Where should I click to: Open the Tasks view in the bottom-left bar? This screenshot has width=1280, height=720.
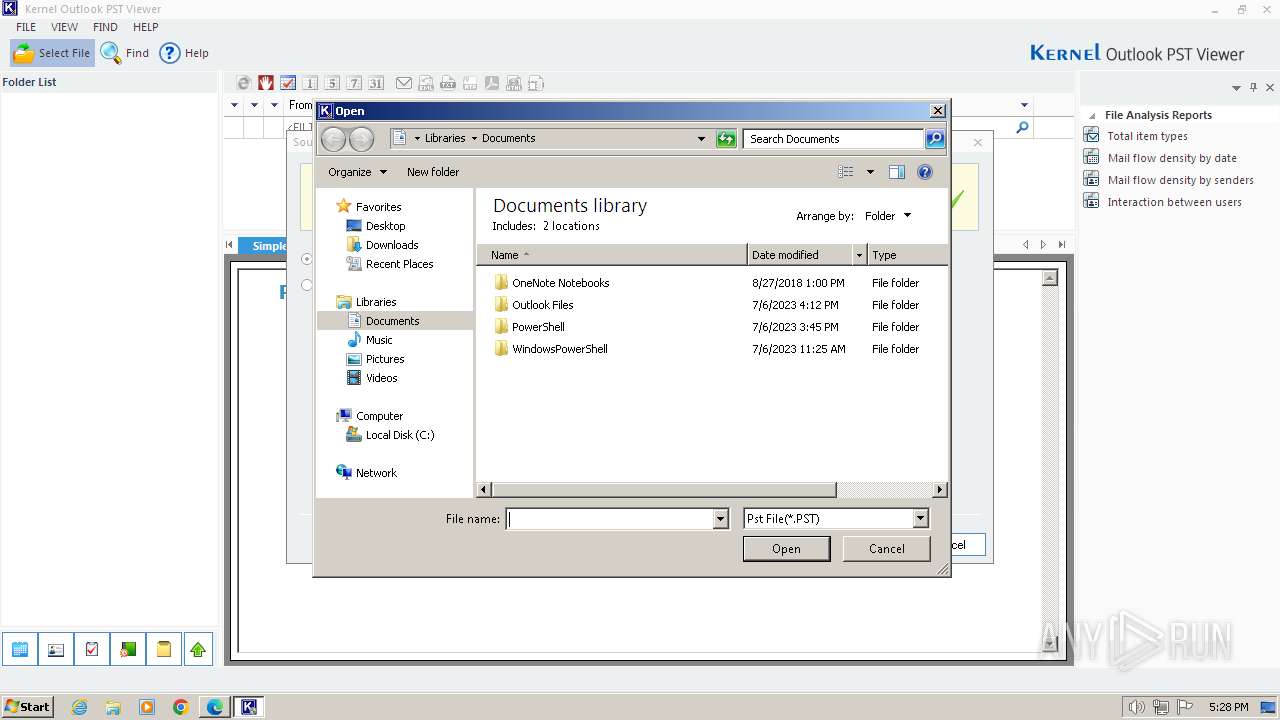[x=92, y=649]
